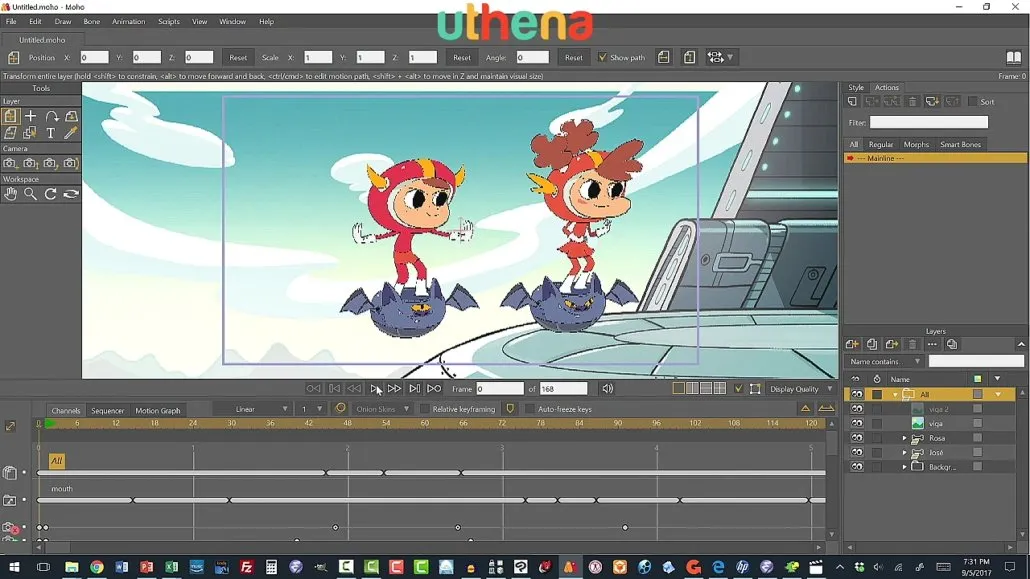Screen dimensions: 1030x579
Task: Select the Set Origin crosshair tool
Action: pyautogui.click(x=30, y=116)
